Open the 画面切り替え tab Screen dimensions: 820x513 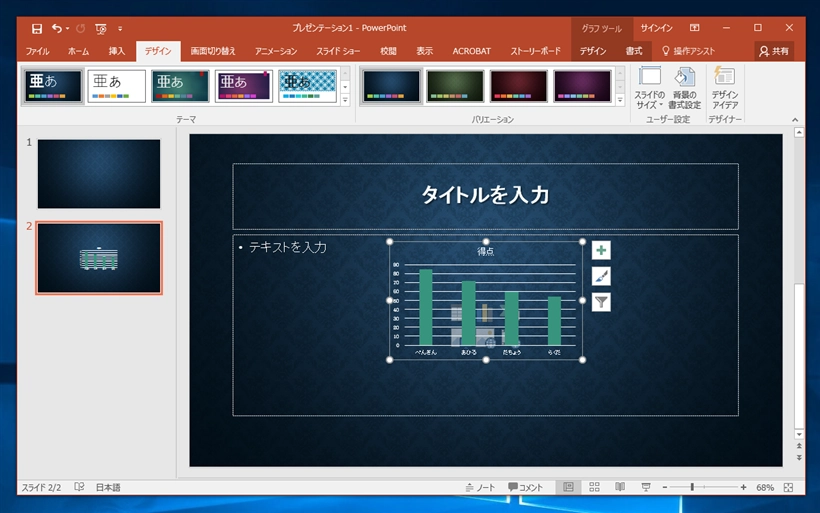click(213, 51)
